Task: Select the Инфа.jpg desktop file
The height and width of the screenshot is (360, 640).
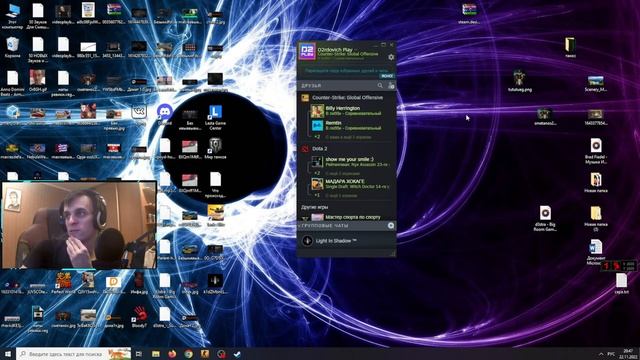Action: tap(139, 283)
